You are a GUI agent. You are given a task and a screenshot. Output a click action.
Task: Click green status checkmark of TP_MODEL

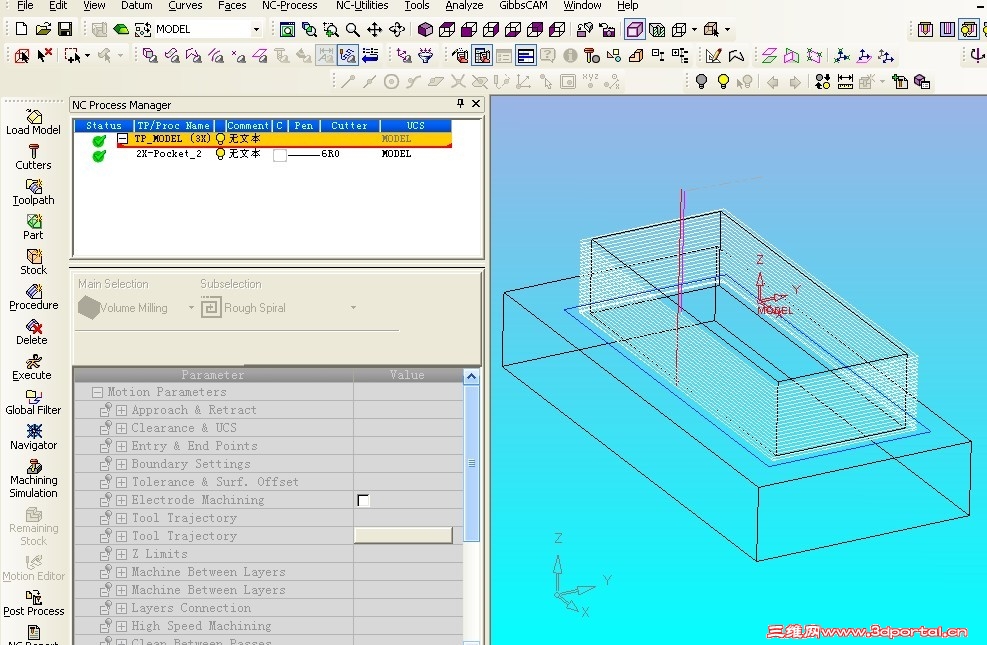(99, 140)
